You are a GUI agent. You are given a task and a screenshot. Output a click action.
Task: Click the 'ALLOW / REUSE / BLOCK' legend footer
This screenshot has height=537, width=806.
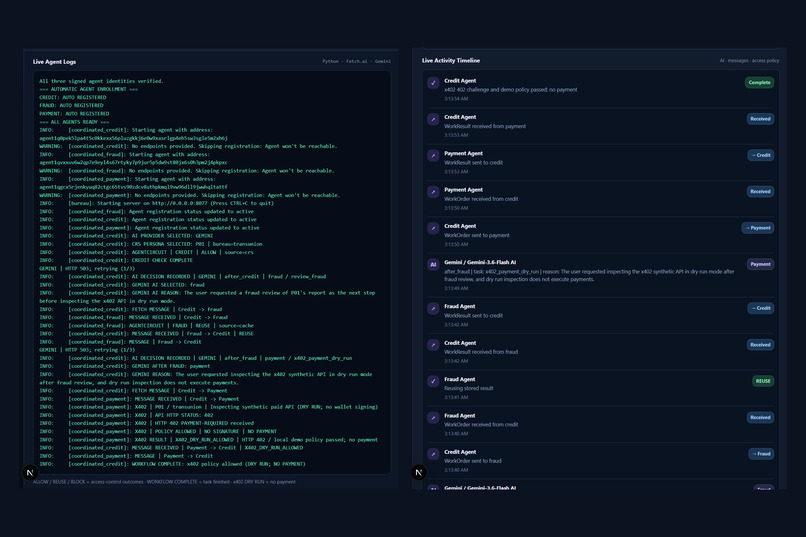(164, 482)
